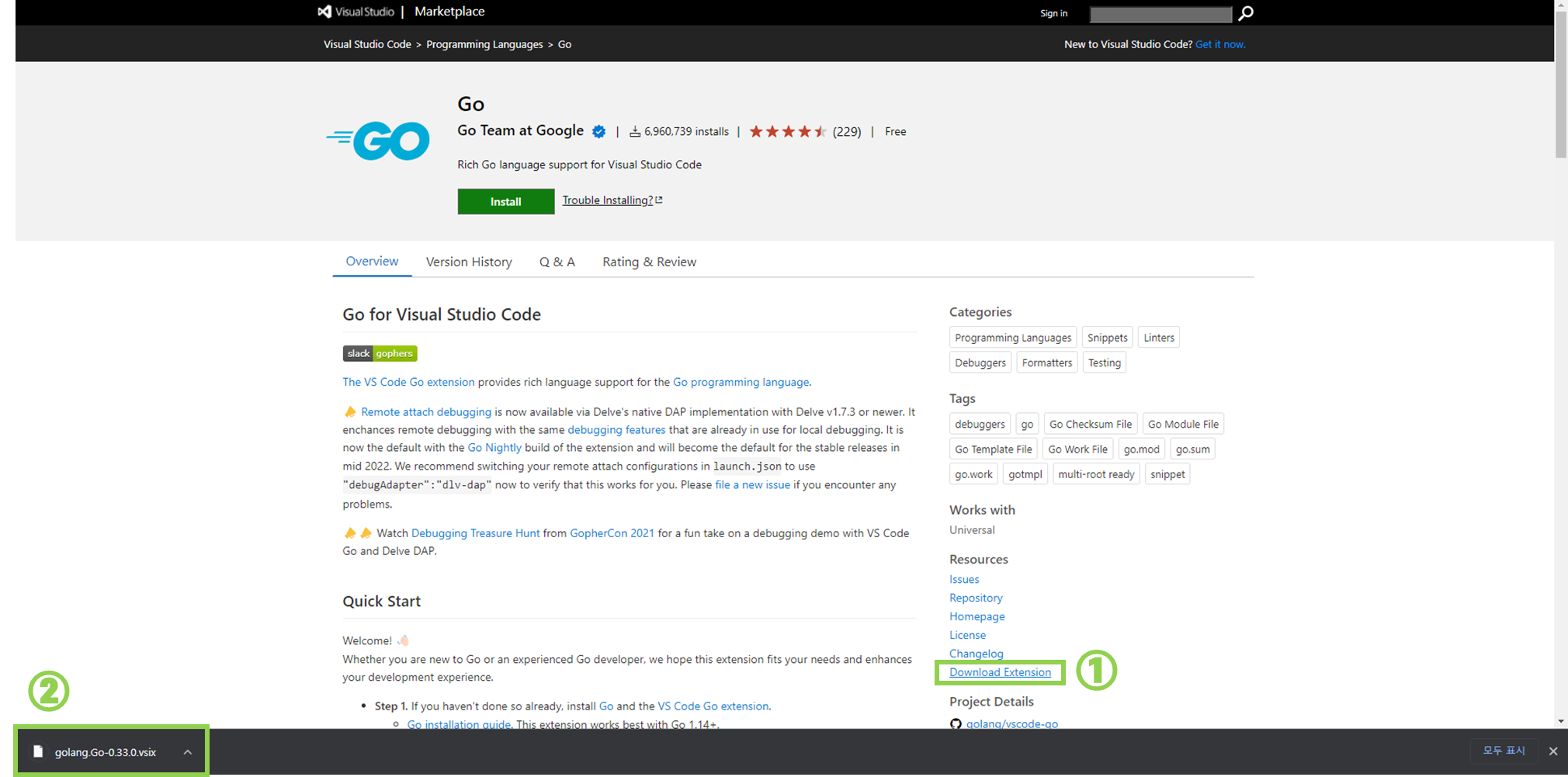Click the star rating icons
Image resolution: width=1568 pixels, height=777 pixels.
[788, 131]
